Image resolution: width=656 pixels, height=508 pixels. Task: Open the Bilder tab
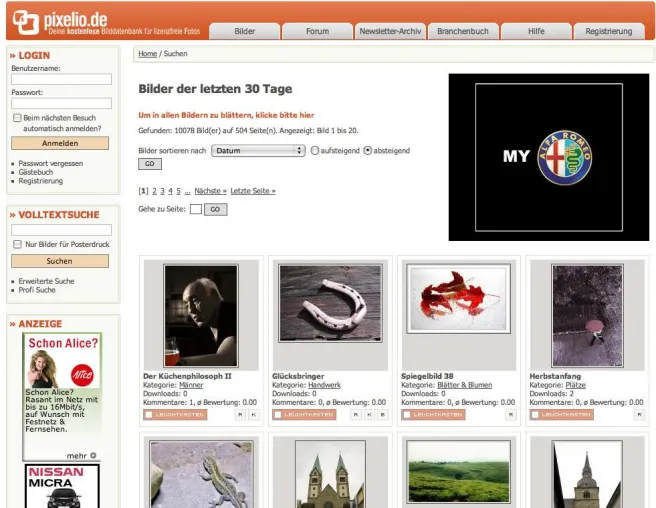pyautogui.click(x=244, y=31)
